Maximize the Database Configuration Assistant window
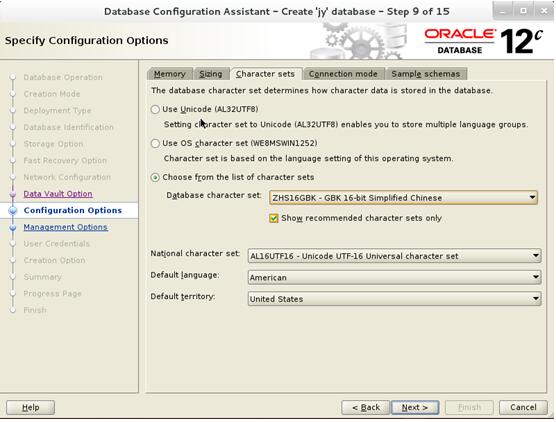Image resolution: width=556 pixels, height=422 pixels. 523,11
